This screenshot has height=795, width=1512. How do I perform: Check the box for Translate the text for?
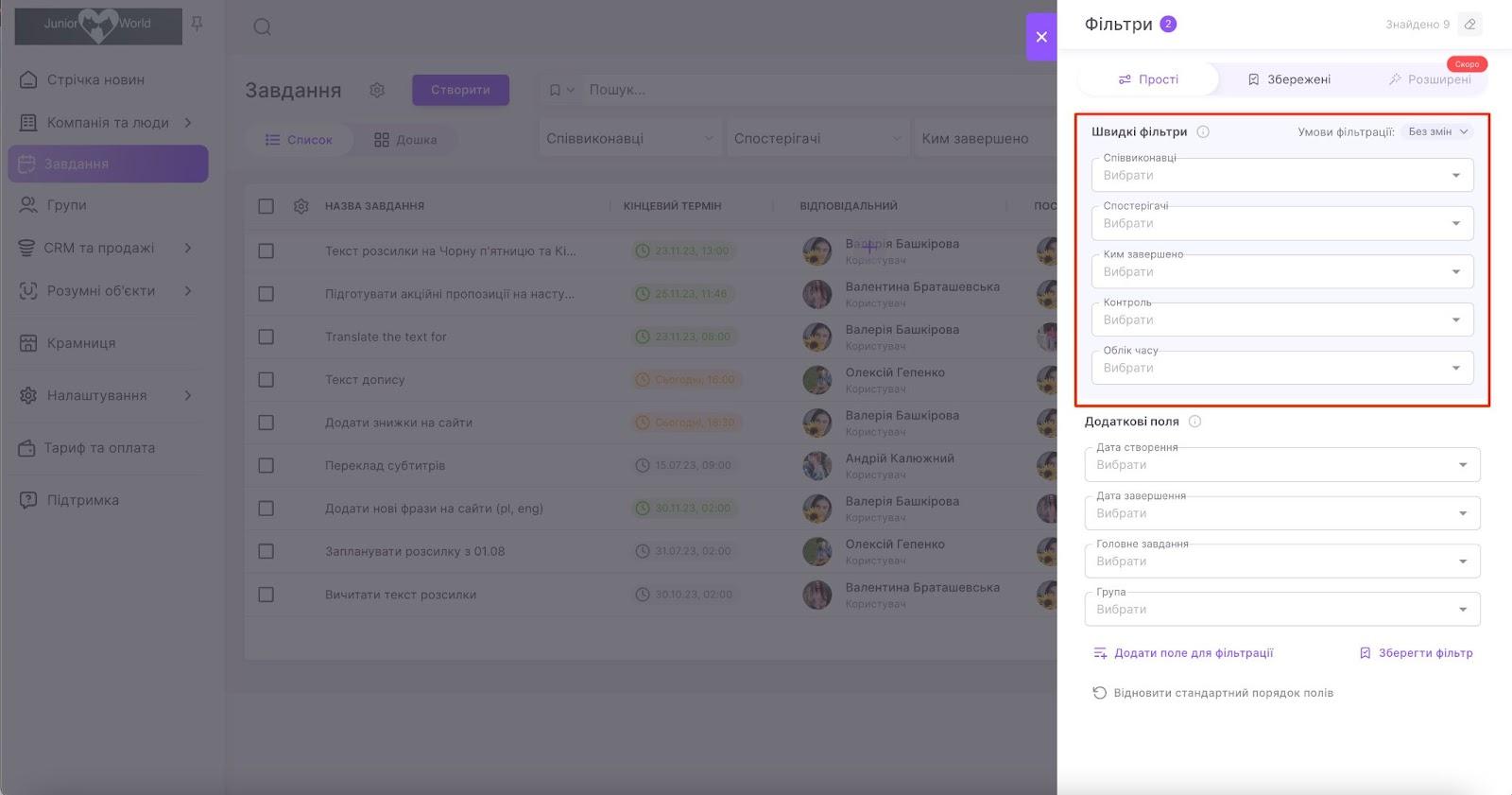click(266, 337)
